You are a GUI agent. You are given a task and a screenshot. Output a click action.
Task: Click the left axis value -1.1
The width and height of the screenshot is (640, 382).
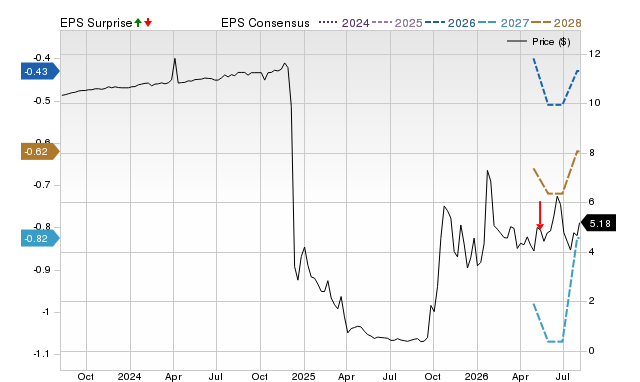tap(42, 354)
